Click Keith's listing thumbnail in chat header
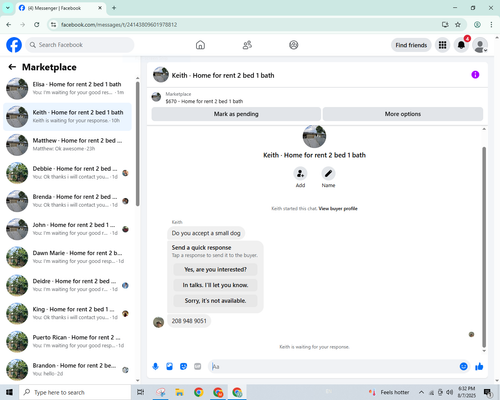 pyautogui.click(x=161, y=75)
